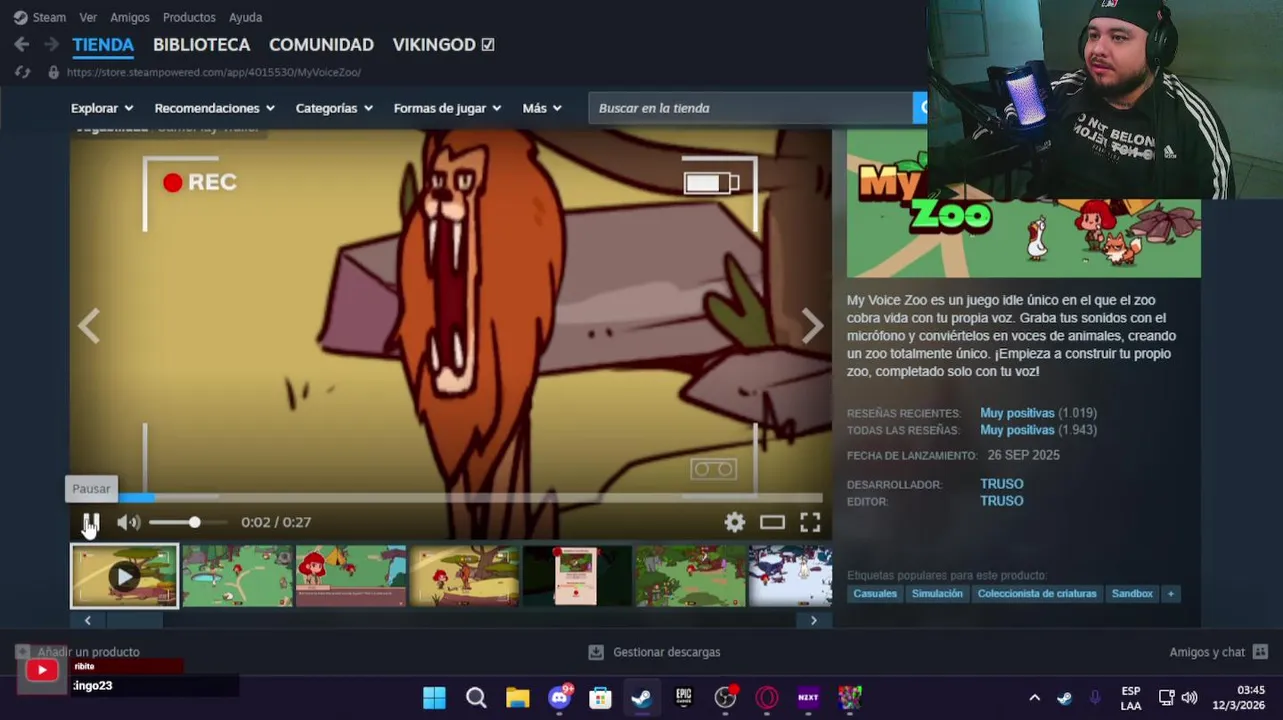Expand the Formas de jugar dropdown
The height and width of the screenshot is (720, 1283).
448,108
